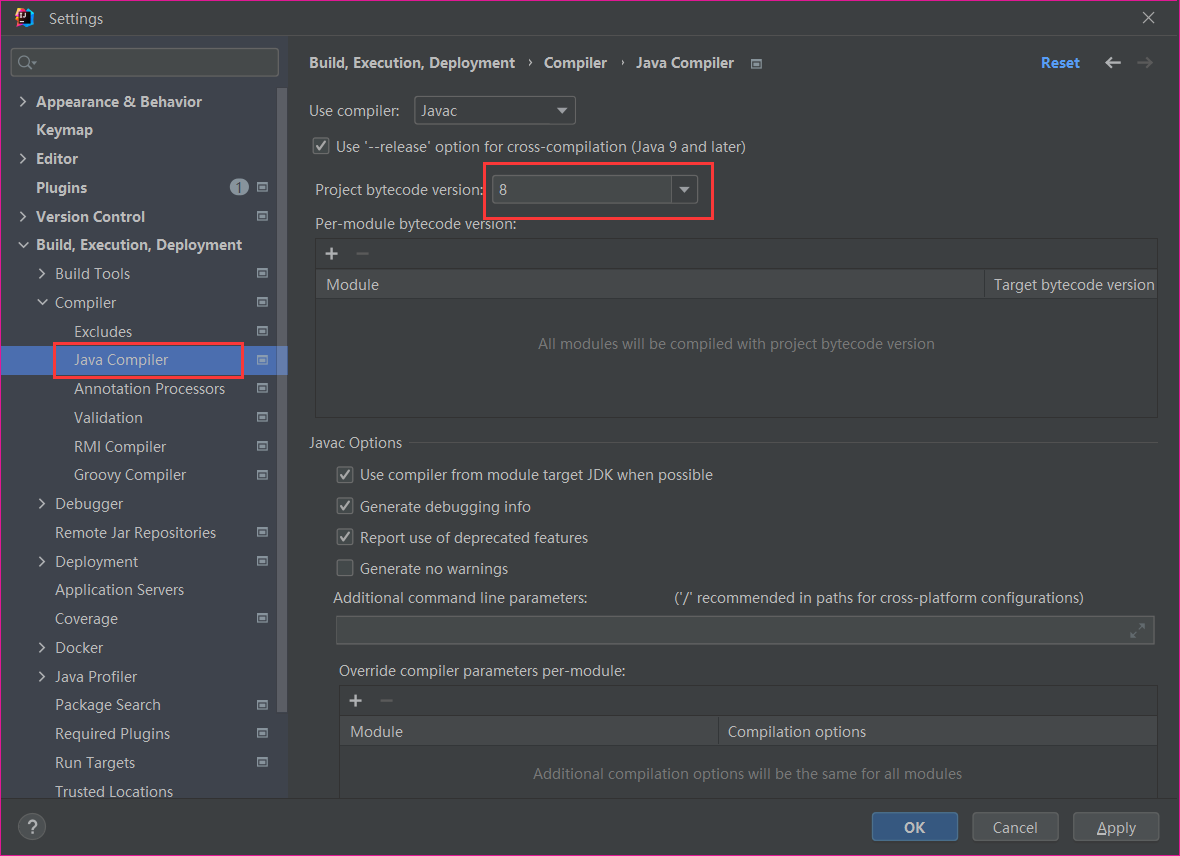This screenshot has height=856, width=1180.
Task: Click the Additional command line parameters field
Action: pyautogui.click(x=745, y=630)
